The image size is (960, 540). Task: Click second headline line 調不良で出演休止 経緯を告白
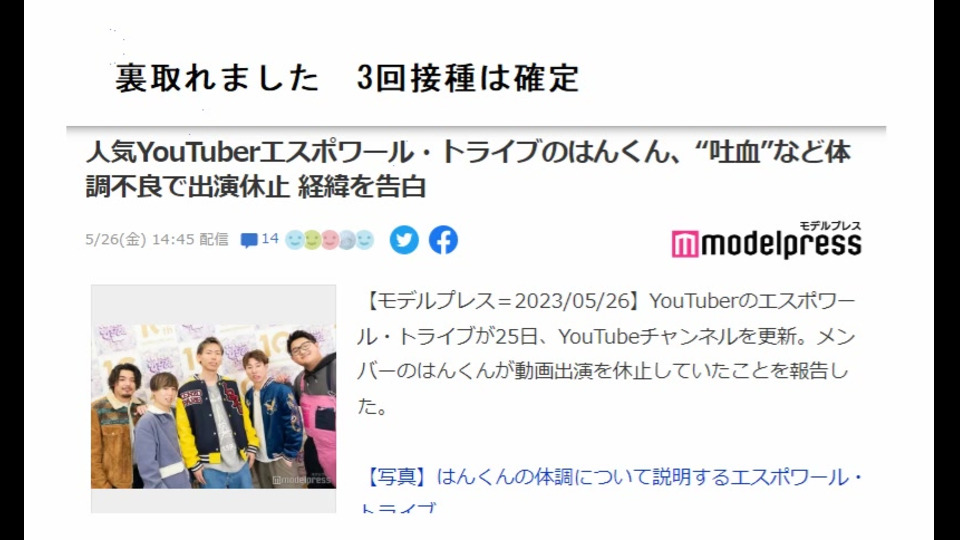pos(255,187)
